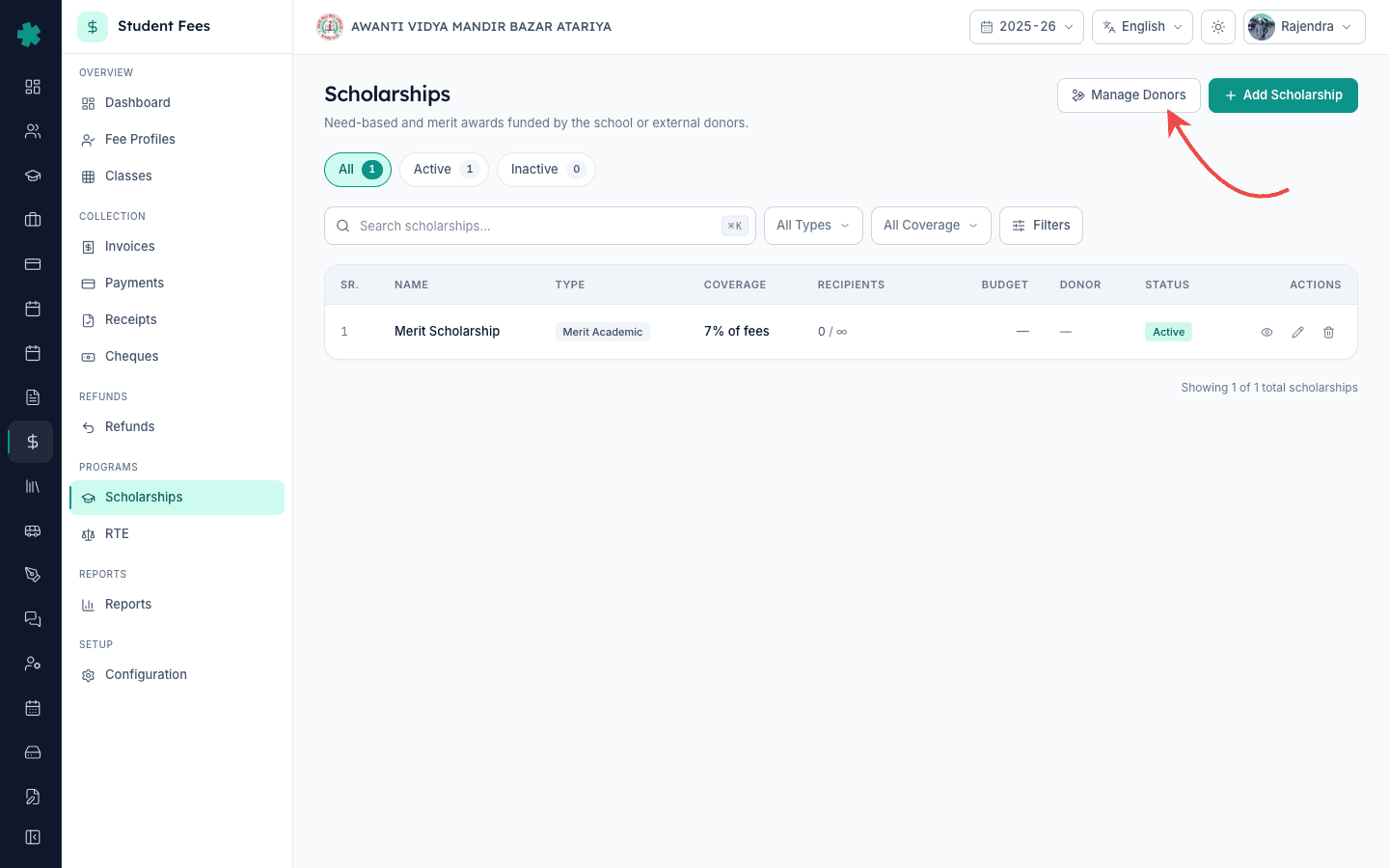Screen dimensions: 1389x868
Task: Expand the All Coverage filter dropdown
Action: 931,226
